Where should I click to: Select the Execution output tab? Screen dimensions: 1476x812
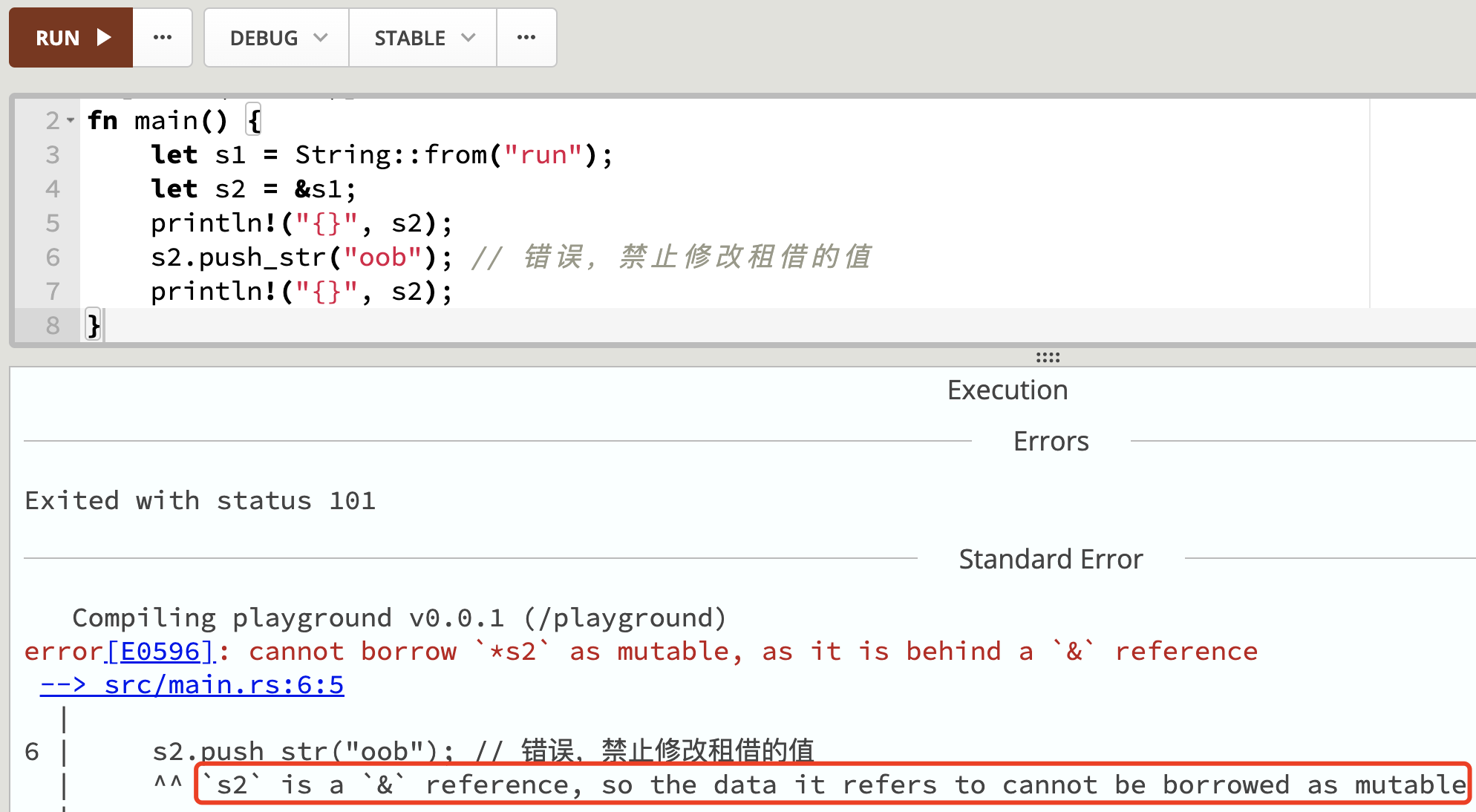point(1007,390)
